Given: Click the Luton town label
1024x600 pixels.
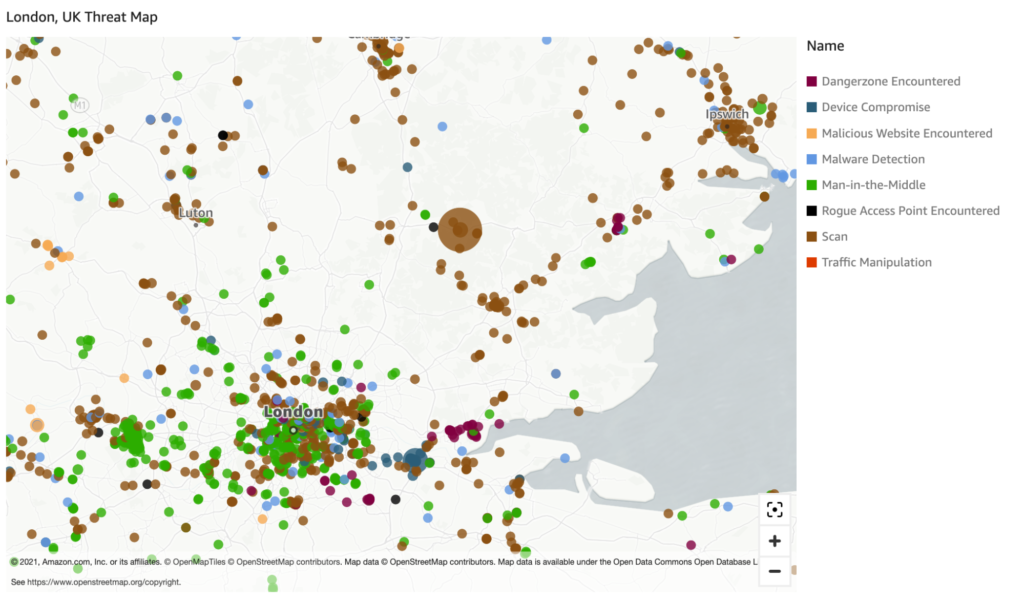Looking at the screenshot, I should 195,213.
